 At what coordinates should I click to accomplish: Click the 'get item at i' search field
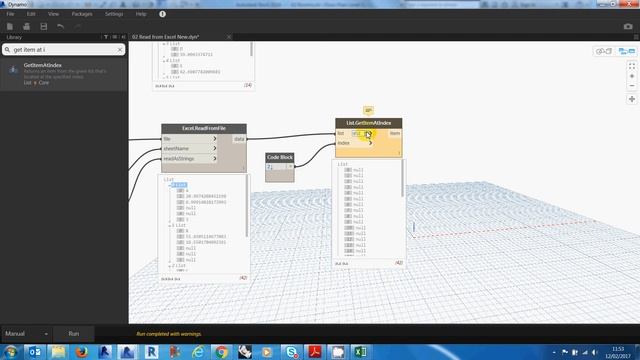click(63, 50)
